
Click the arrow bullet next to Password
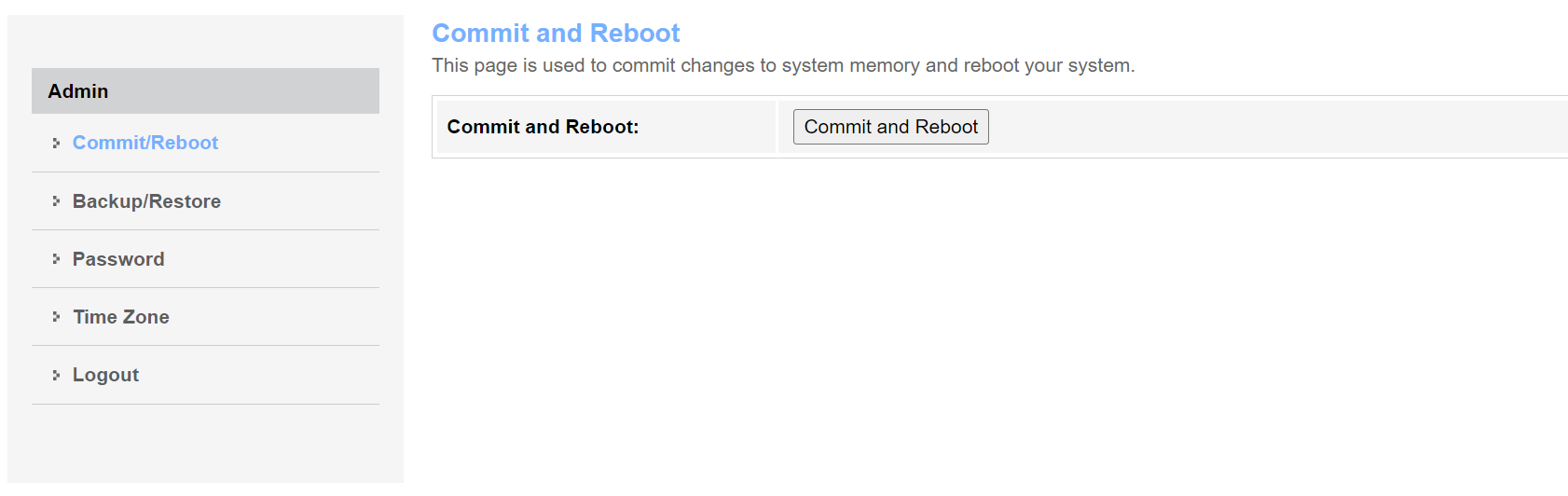tap(56, 259)
